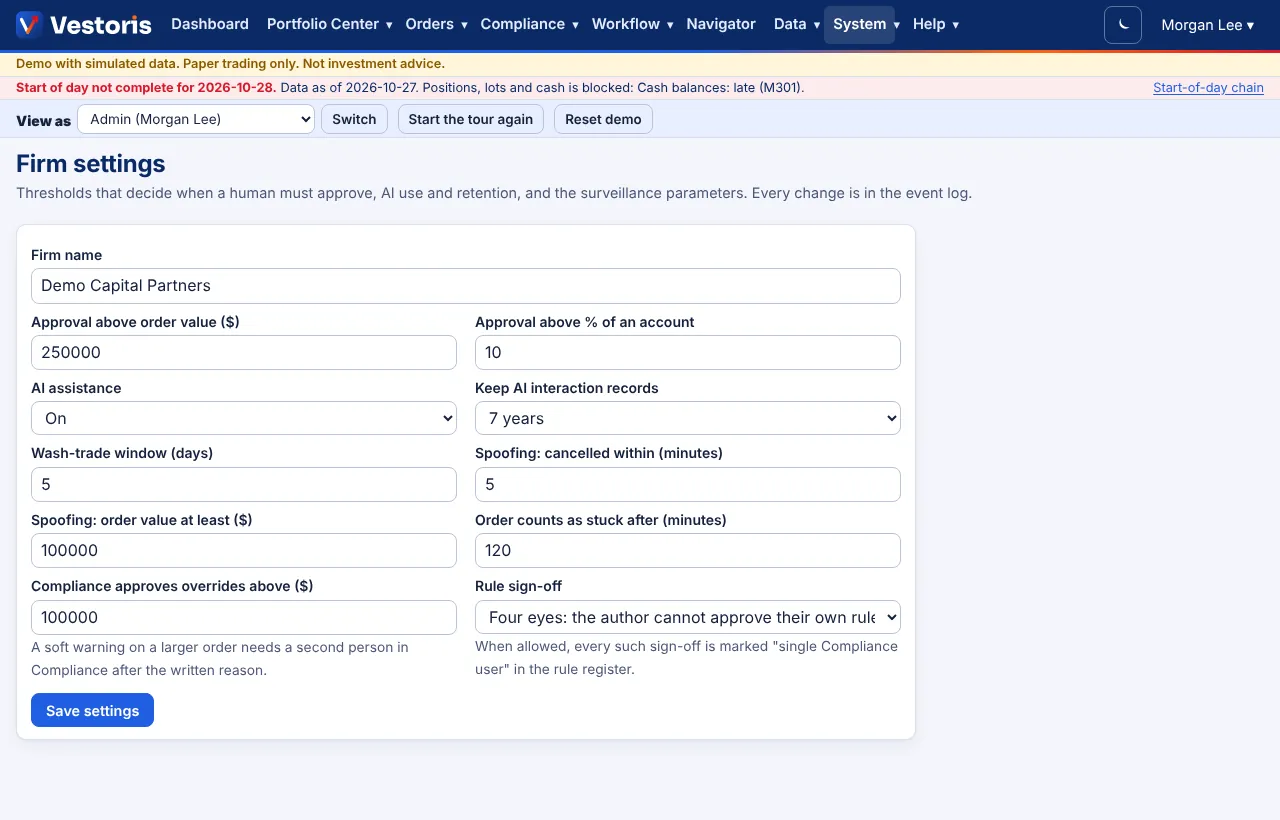Follow the Start-of-day chain link

pyautogui.click(x=1208, y=88)
